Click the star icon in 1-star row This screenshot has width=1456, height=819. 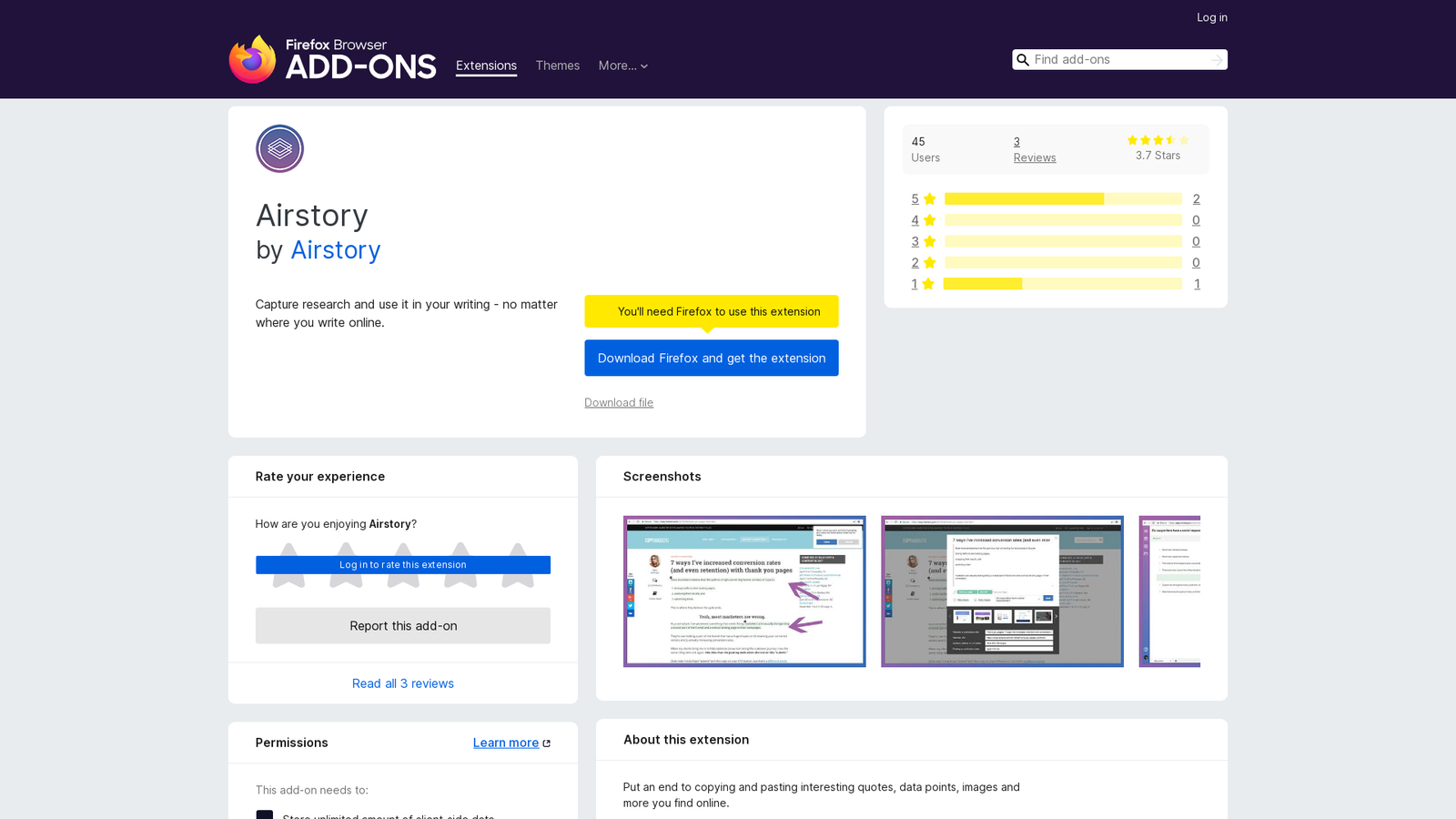[928, 284]
